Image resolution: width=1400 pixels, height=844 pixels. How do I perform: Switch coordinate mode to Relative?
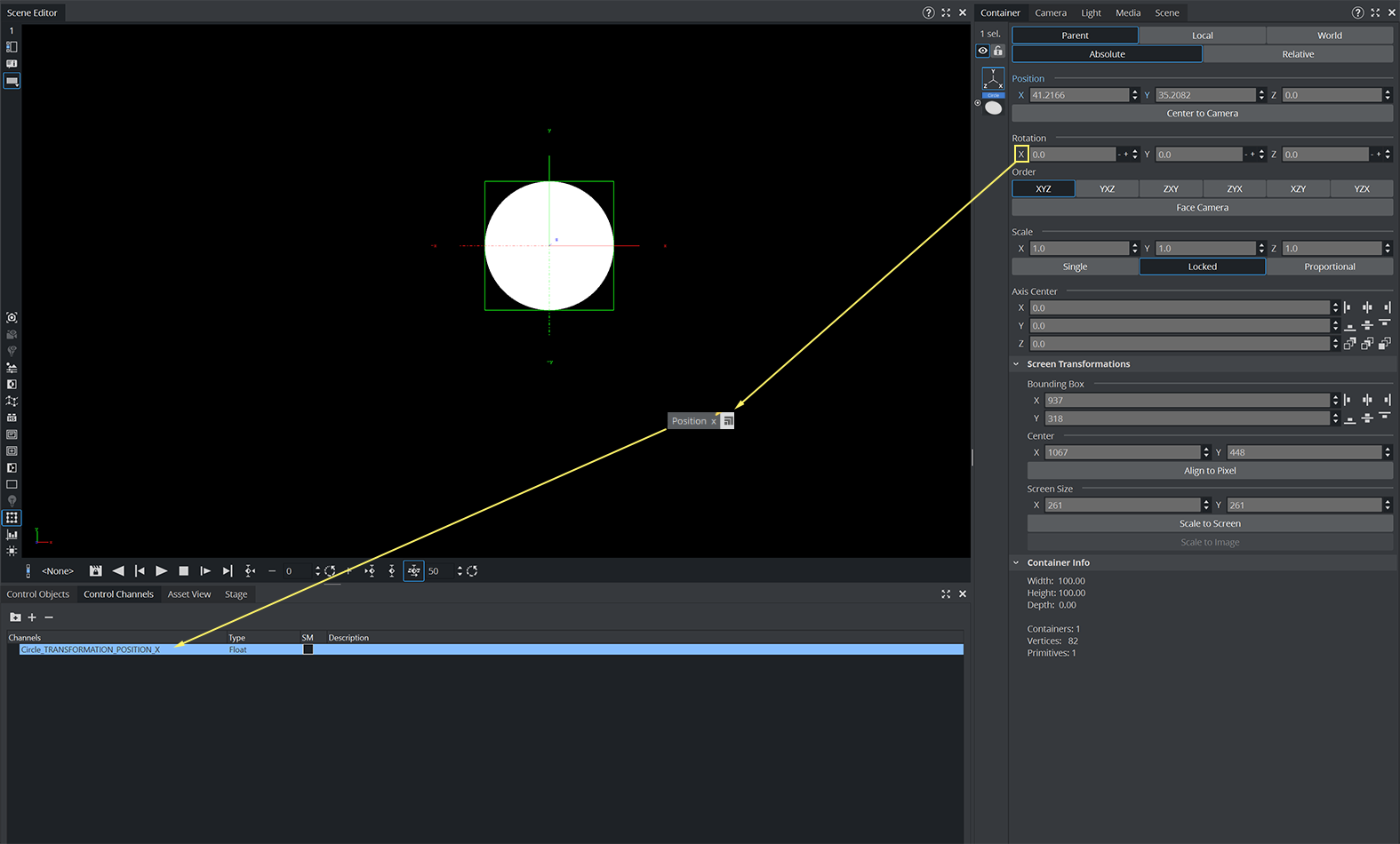point(1297,54)
